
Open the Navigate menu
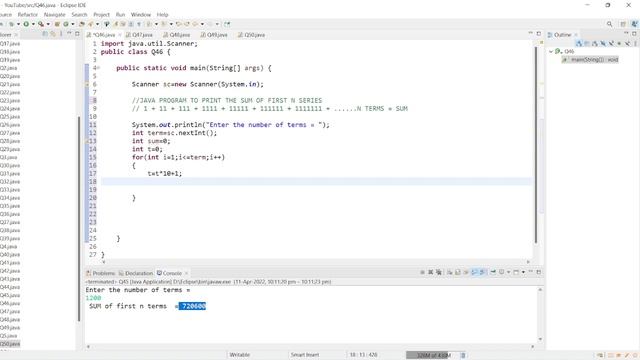[54, 15]
